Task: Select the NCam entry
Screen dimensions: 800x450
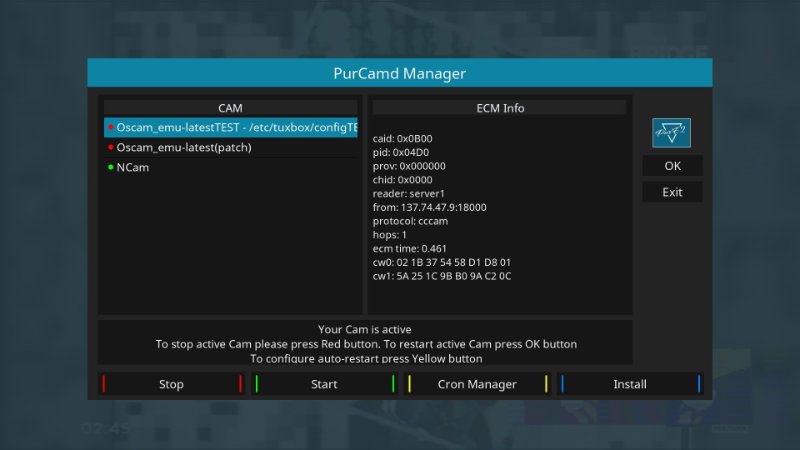Action: pos(231,167)
